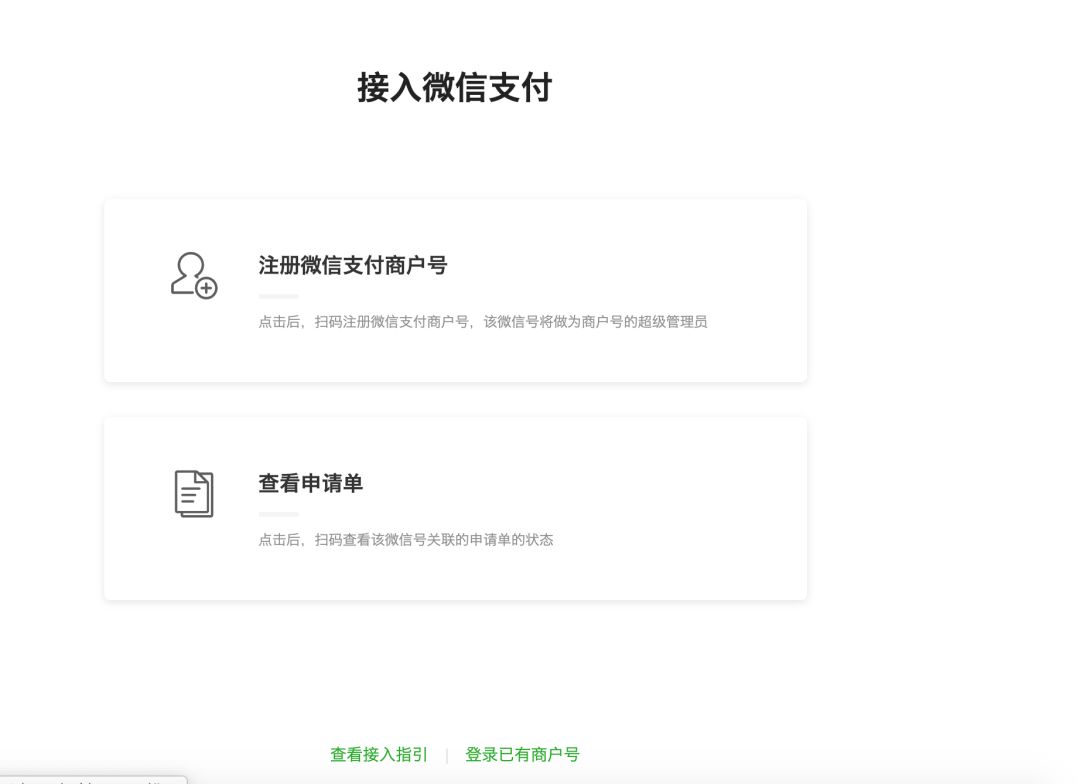The width and height of the screenshot is (1080, 784).
Task: Click the 接入微信支付 page heading
Action: tap(455, 87)
